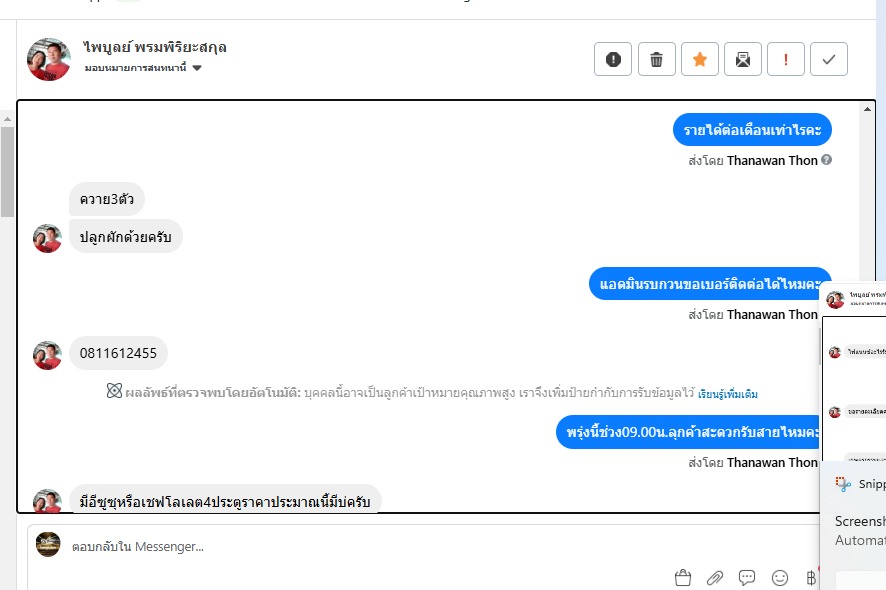Delete conversation using trash can icon
886x590 pixels.
click(657, 59)
